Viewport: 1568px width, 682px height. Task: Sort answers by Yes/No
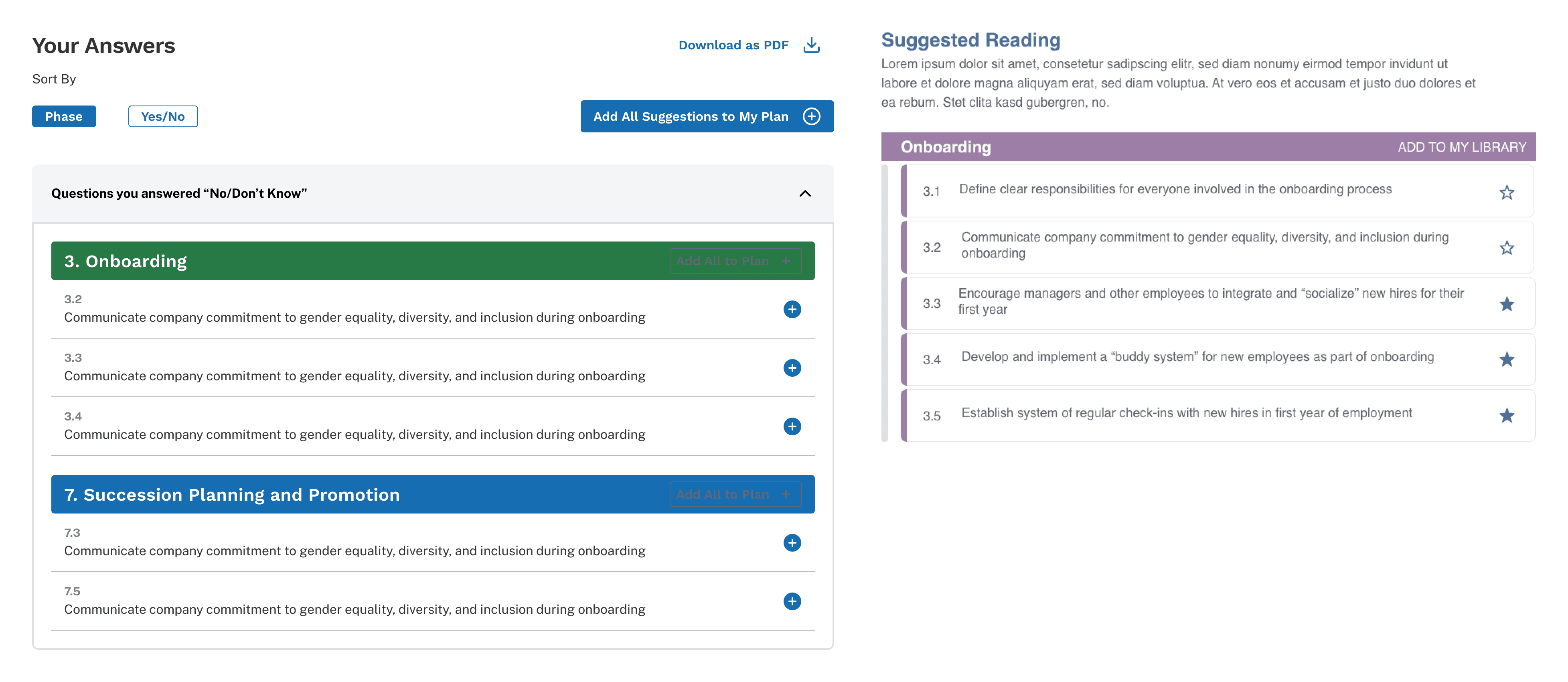(162, 116)
